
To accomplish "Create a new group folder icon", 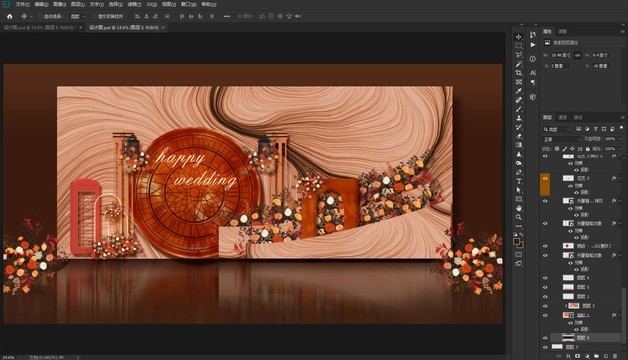I will pos(596,356).
